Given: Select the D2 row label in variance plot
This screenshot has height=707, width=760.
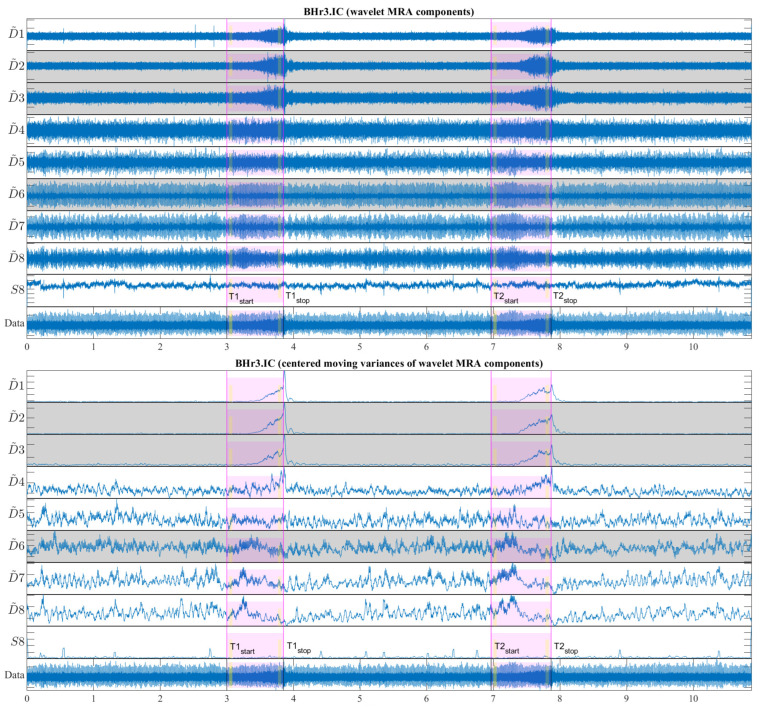Looking at the screenshot, I should click(16, 417).
